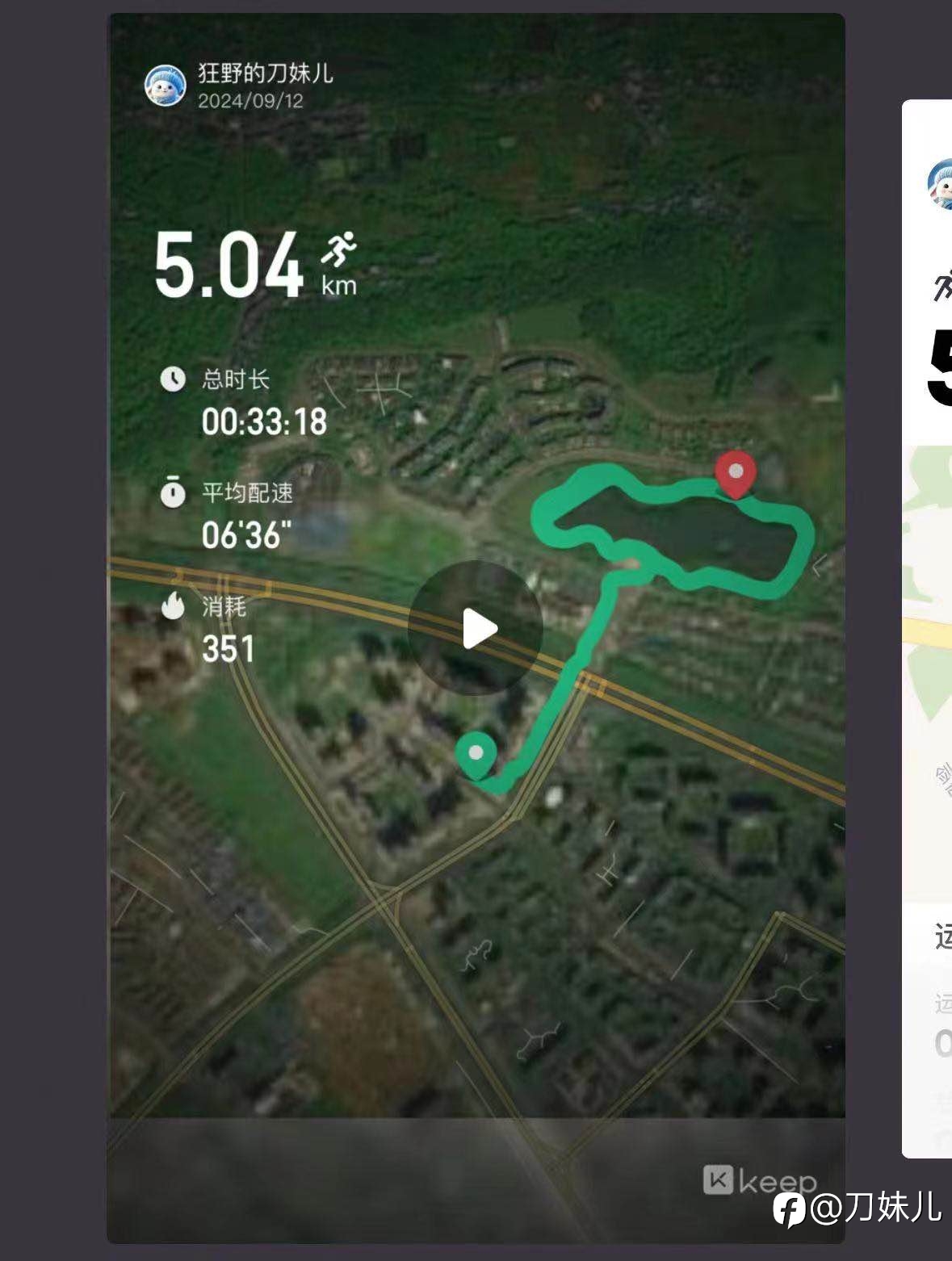Click the clock icon beside 总时长
Screen dimensions: 952x1261
[173, 379]
